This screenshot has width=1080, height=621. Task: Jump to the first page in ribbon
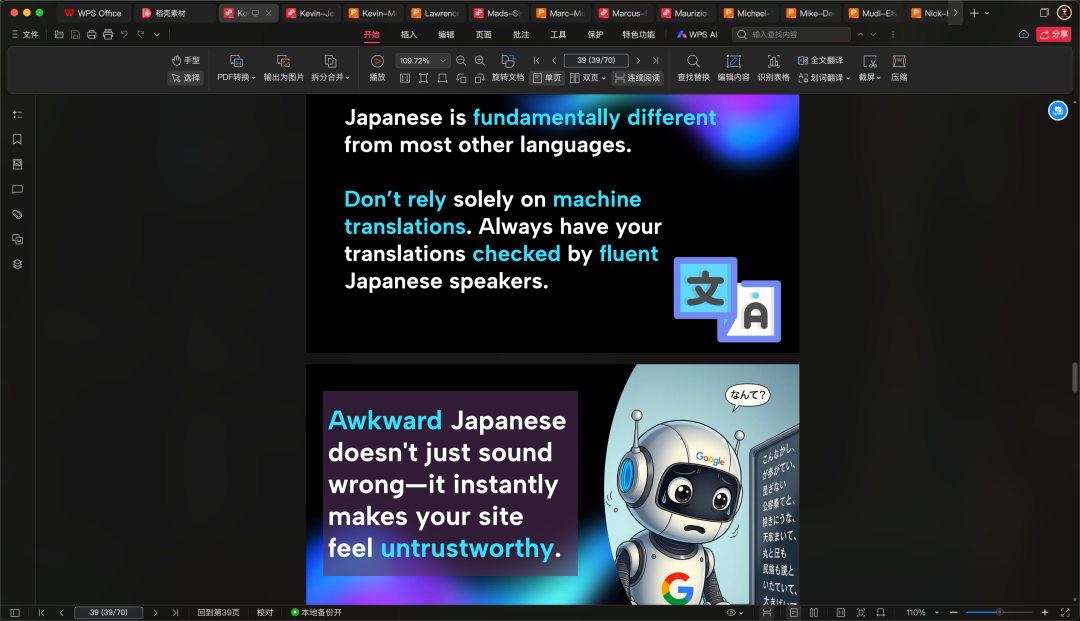click(x=537, y=61)
